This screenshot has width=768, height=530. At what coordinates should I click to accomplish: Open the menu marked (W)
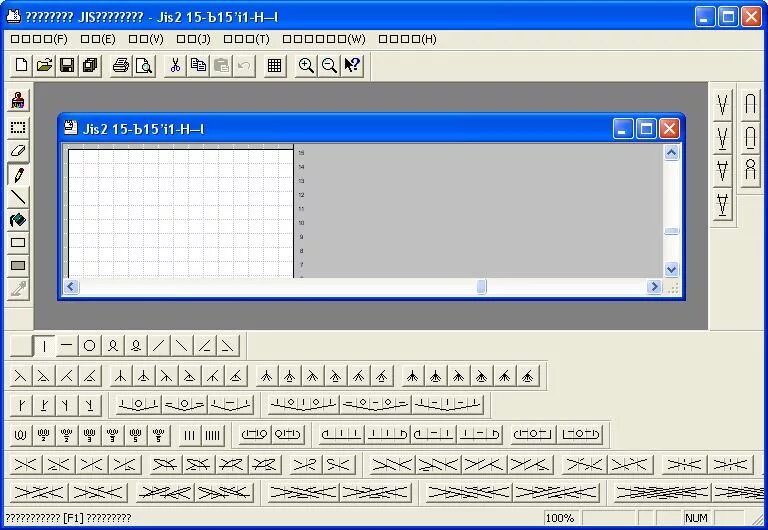click(324, 39)
